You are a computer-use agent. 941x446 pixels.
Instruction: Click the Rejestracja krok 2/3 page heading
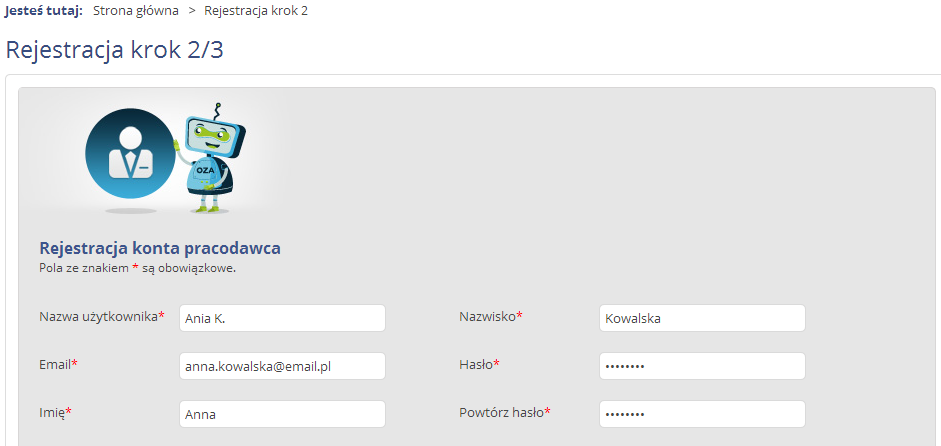pyautogui.click(x=115, y=50)
